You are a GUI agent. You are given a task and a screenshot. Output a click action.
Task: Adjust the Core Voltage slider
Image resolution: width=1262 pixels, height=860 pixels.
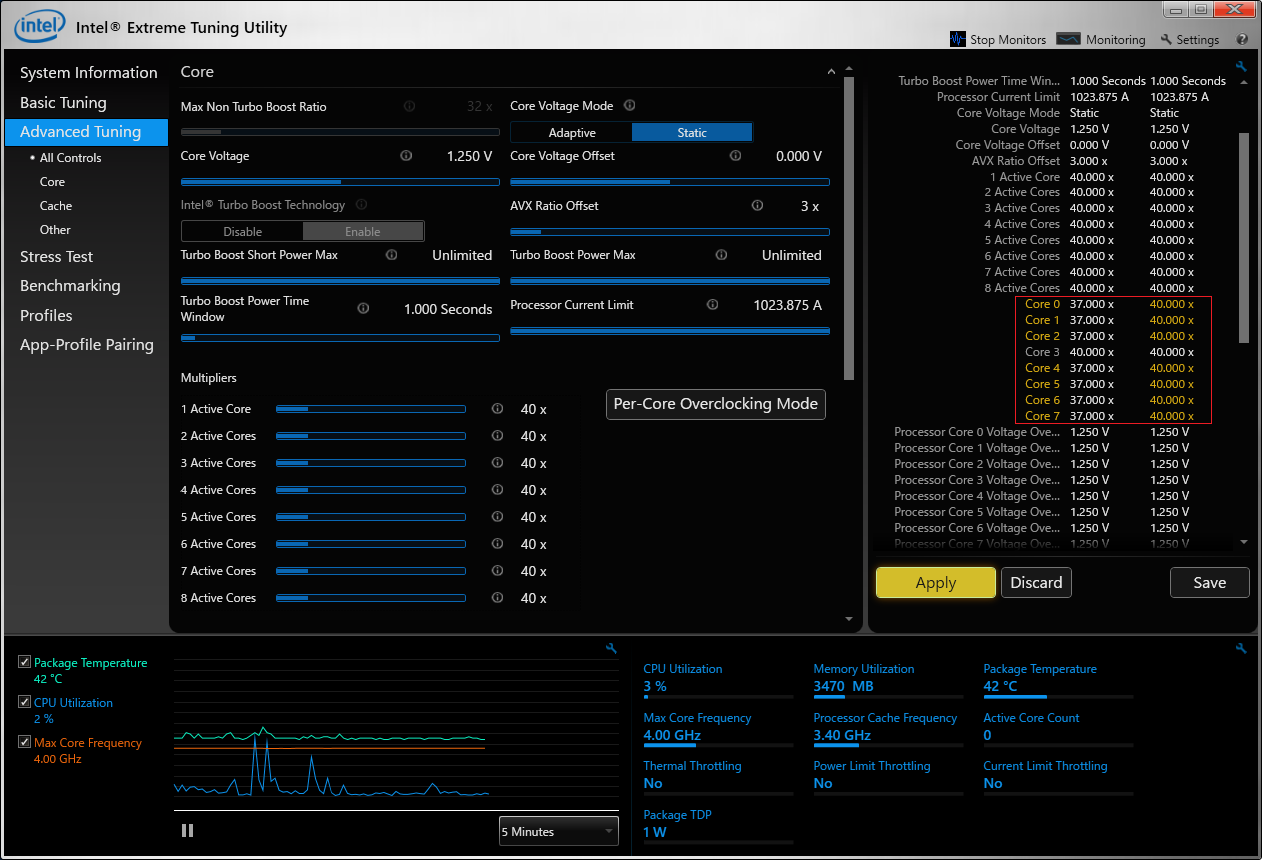(340, 182)
